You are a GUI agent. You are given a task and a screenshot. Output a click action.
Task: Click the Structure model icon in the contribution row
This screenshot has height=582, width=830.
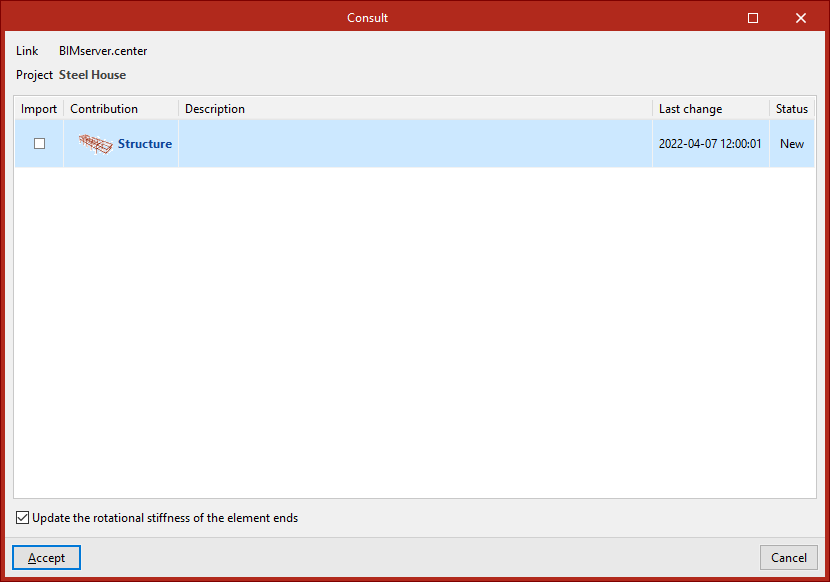(96, 144)
